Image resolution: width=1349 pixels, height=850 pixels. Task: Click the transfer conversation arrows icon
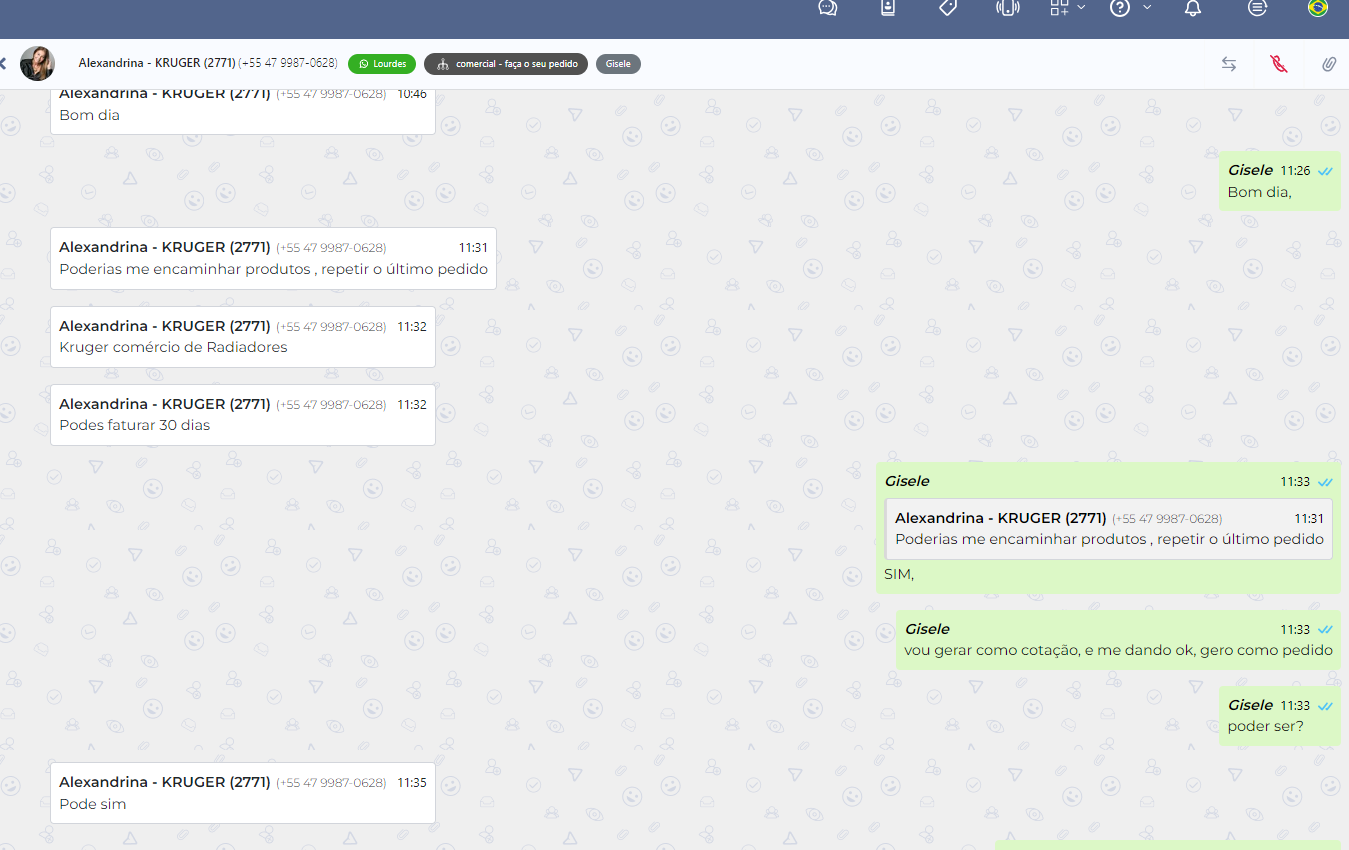[1229, 64]
